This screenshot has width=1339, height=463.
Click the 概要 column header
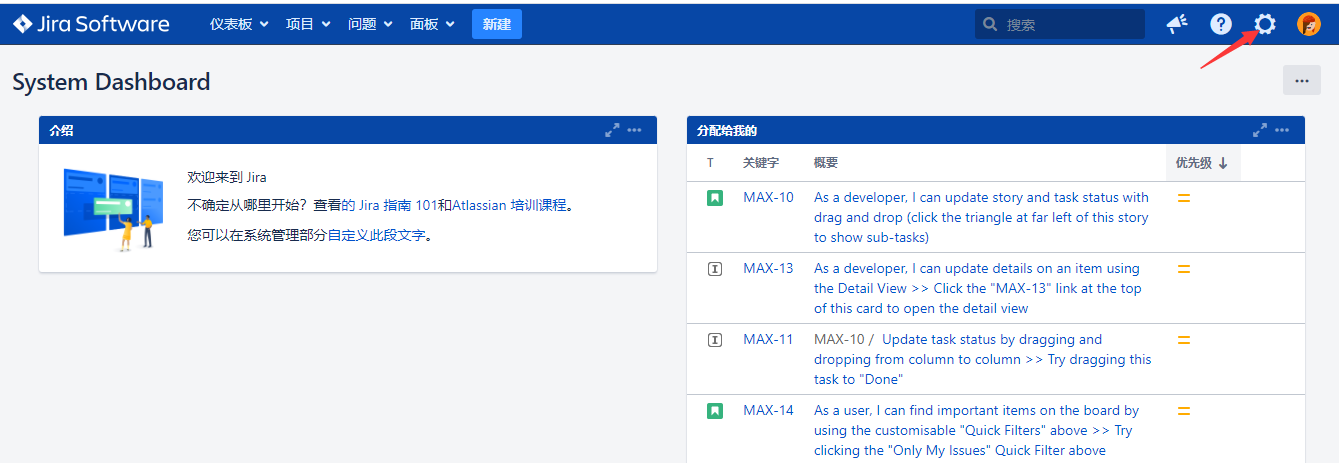coord(826,163)
